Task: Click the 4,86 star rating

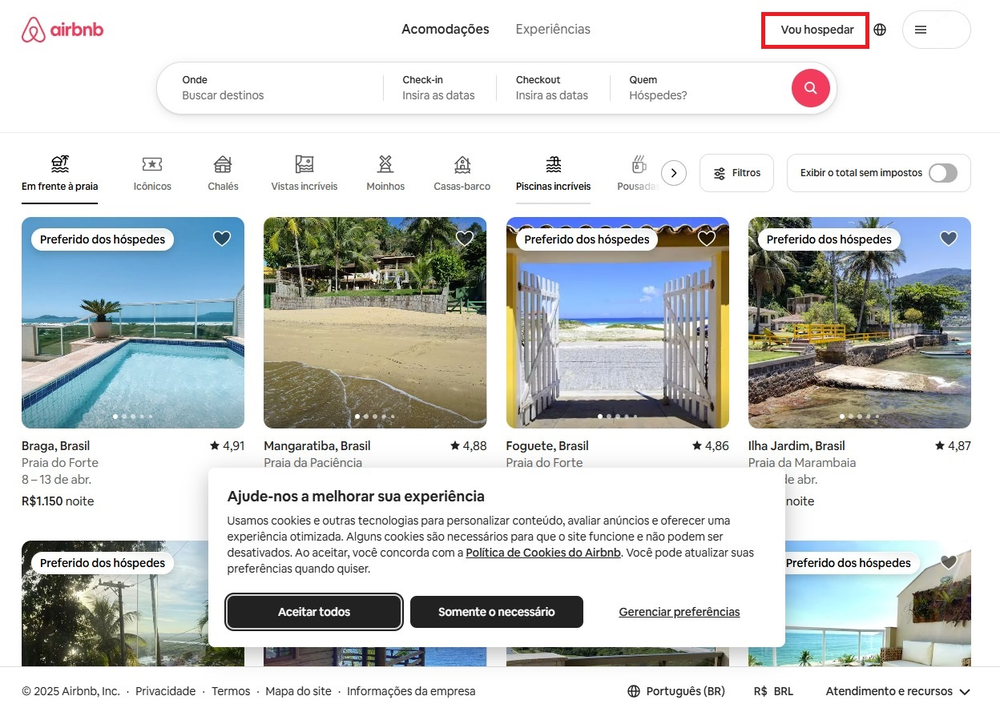Action: click(710, 446)
